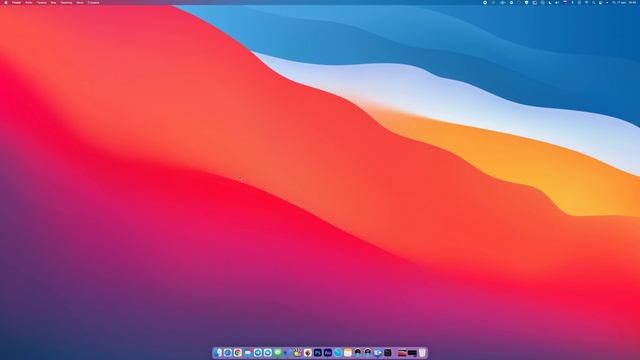The height and width of the screenshot is (360, 640).
Task: Launch Adobe After Effects from the Dock
Action: coord(328,353)
